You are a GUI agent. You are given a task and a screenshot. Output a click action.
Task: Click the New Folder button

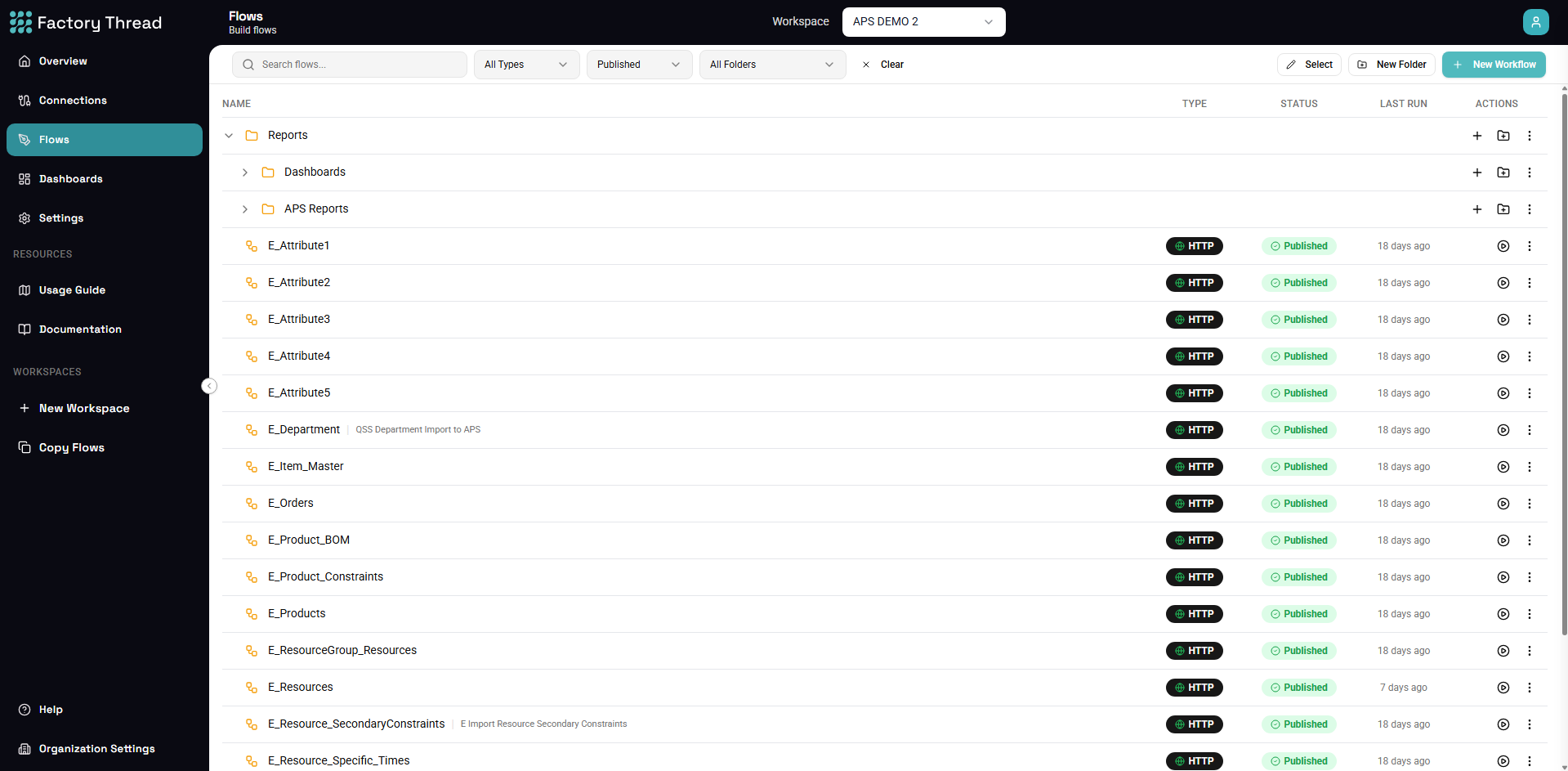1392,65
